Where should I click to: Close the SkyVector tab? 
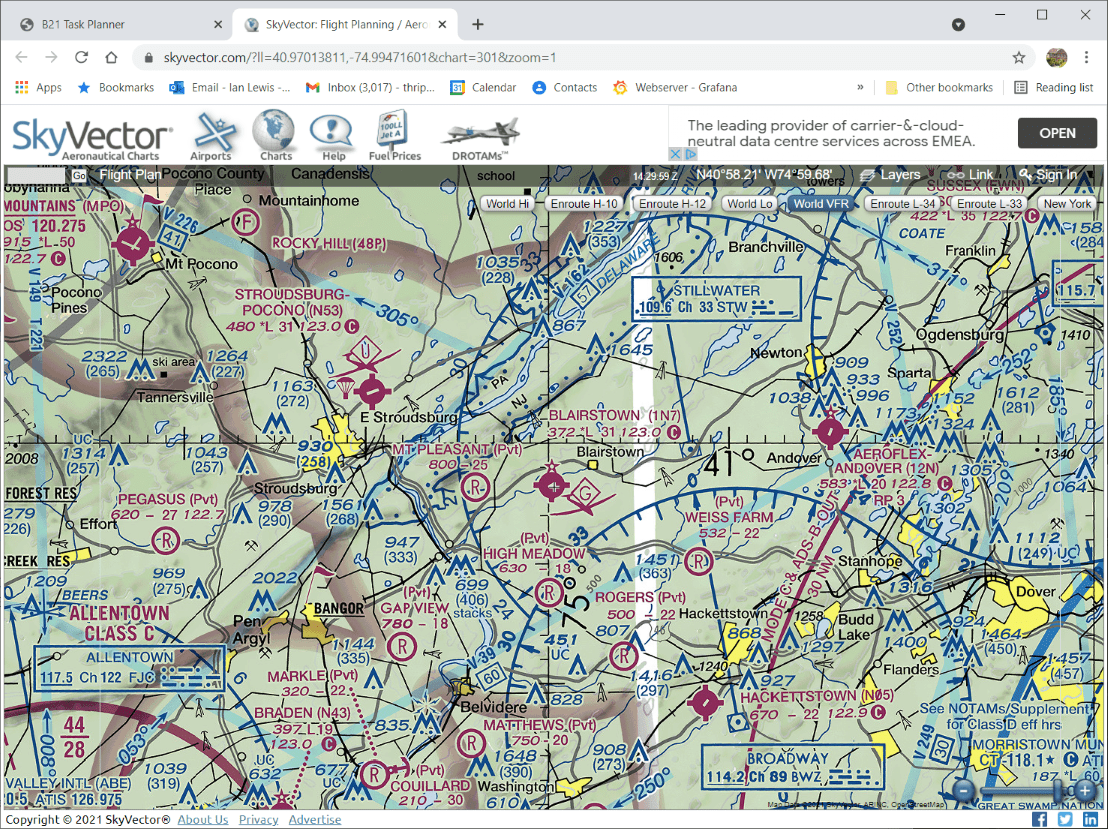tap(442, 24)
